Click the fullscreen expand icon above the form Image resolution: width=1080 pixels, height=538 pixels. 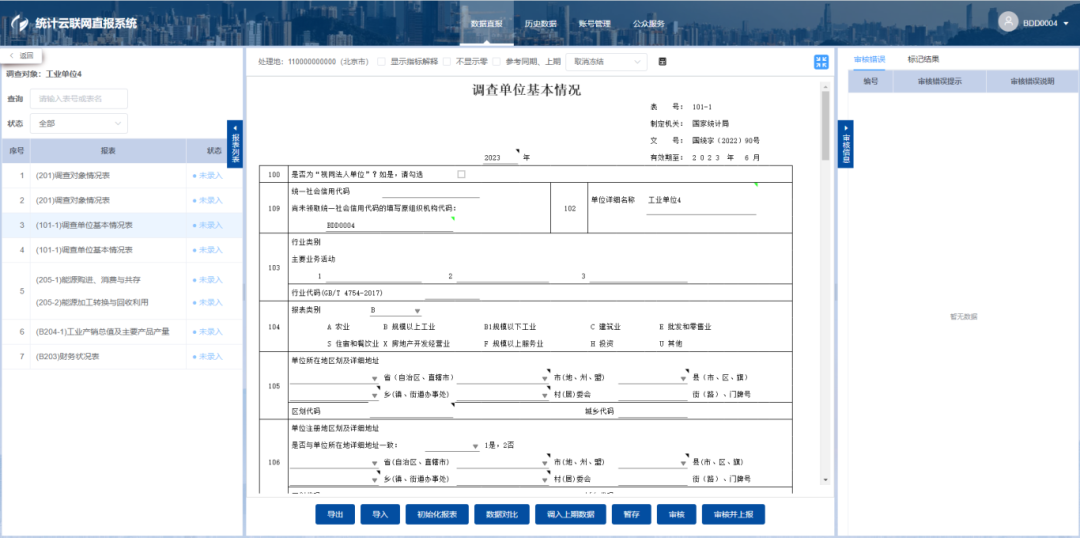tap(821, 62)
